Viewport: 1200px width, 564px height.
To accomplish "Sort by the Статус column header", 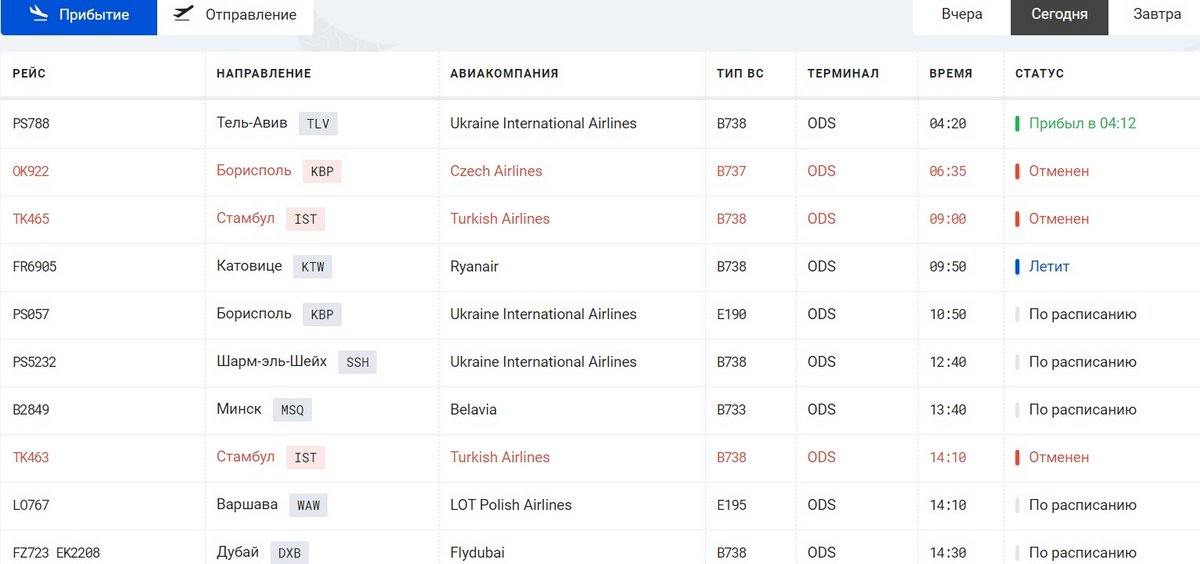I will 1039,74.
